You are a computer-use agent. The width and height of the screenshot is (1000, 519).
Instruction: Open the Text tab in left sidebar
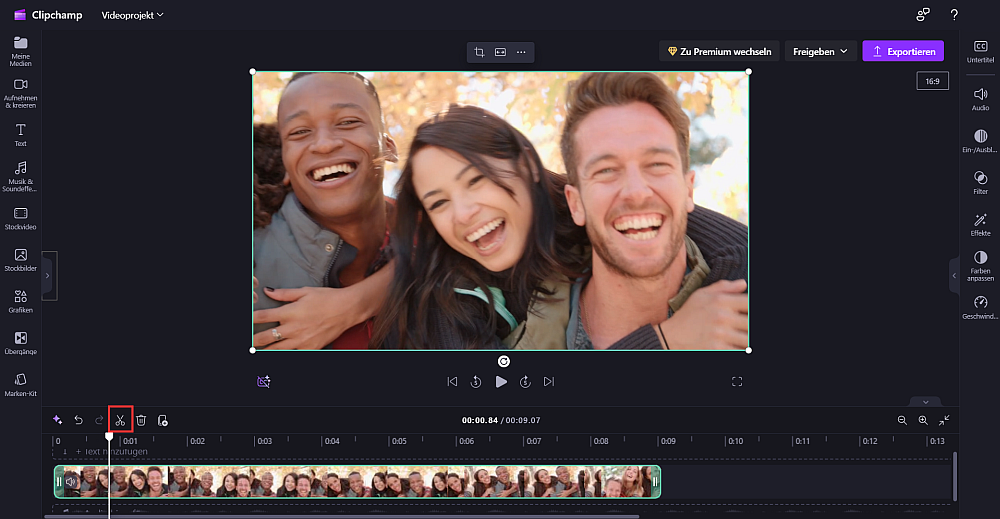click(x=20, y=135)
